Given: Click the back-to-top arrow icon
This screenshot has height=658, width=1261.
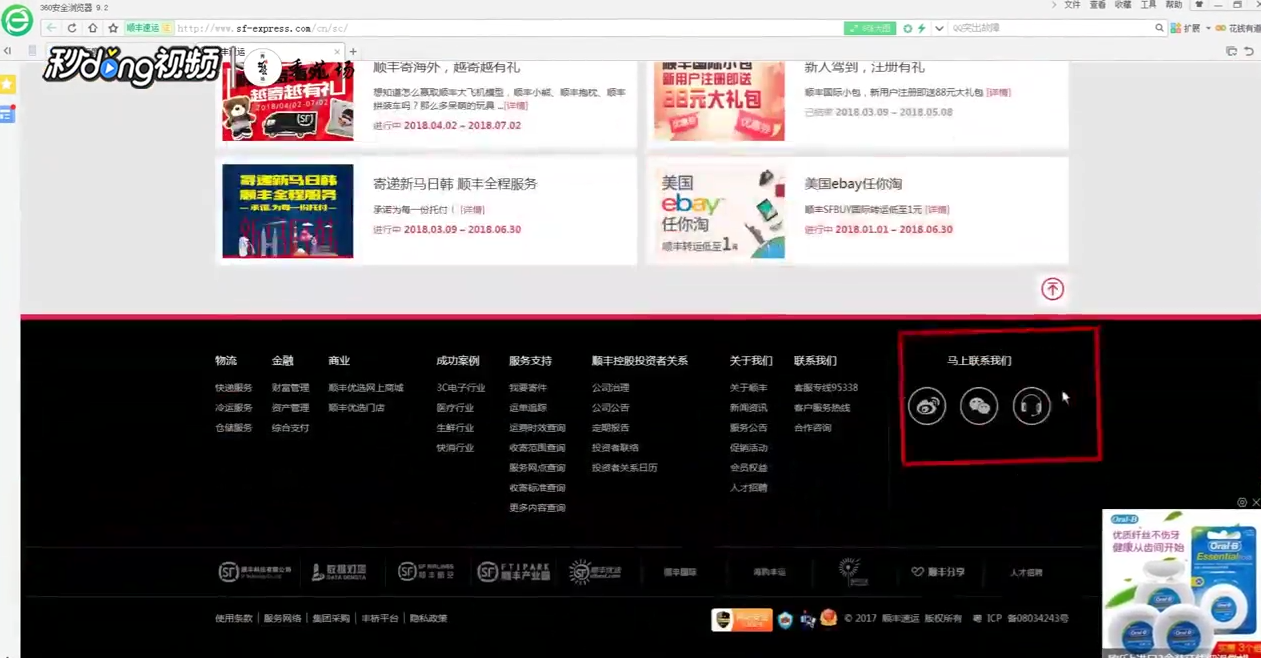Looking at the screenshot, I should point(1052,289).
